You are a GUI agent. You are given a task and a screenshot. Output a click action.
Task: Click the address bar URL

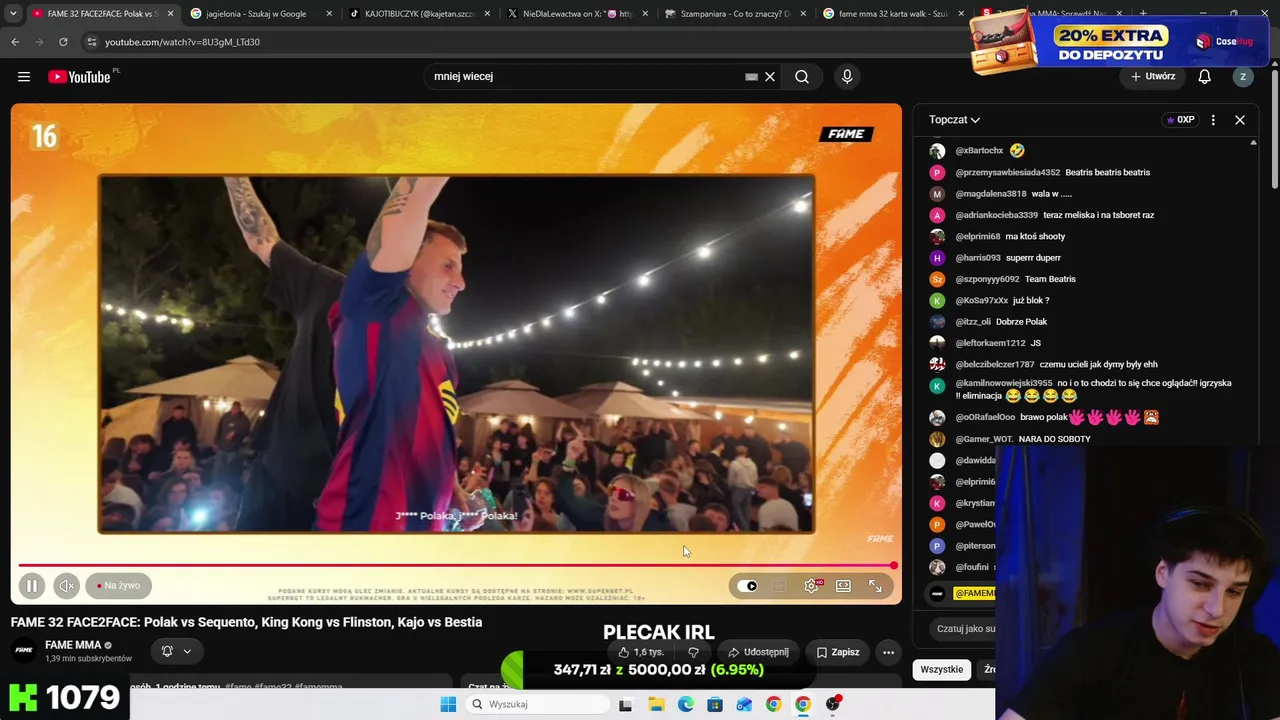tap(182, 42)
